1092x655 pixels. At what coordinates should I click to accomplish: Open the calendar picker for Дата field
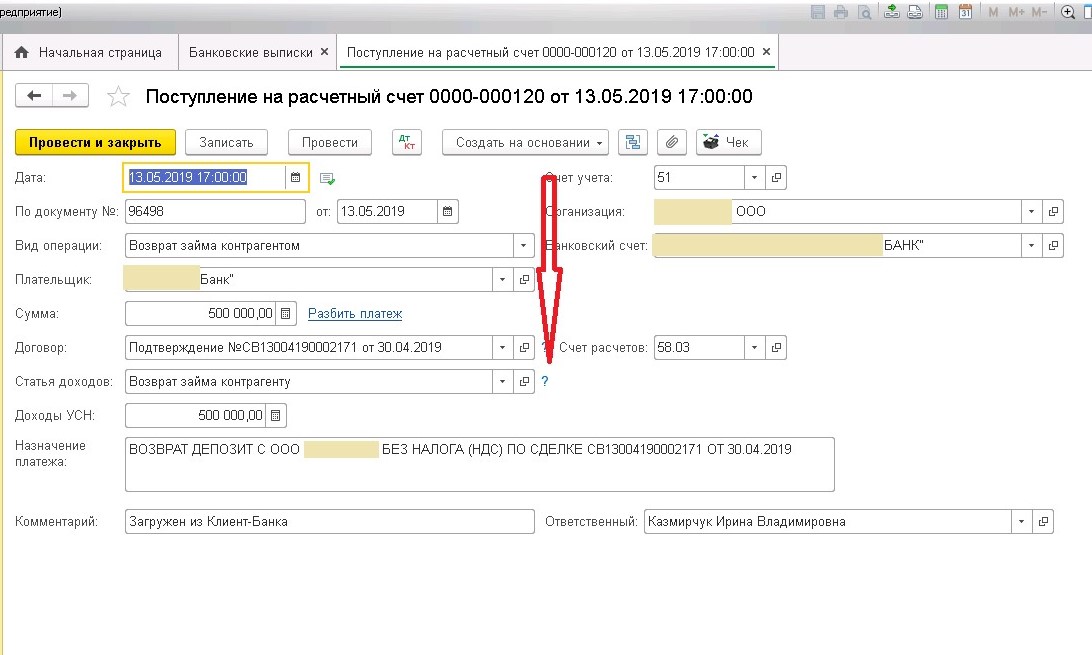pyautogui.click(x=295, y=177)
